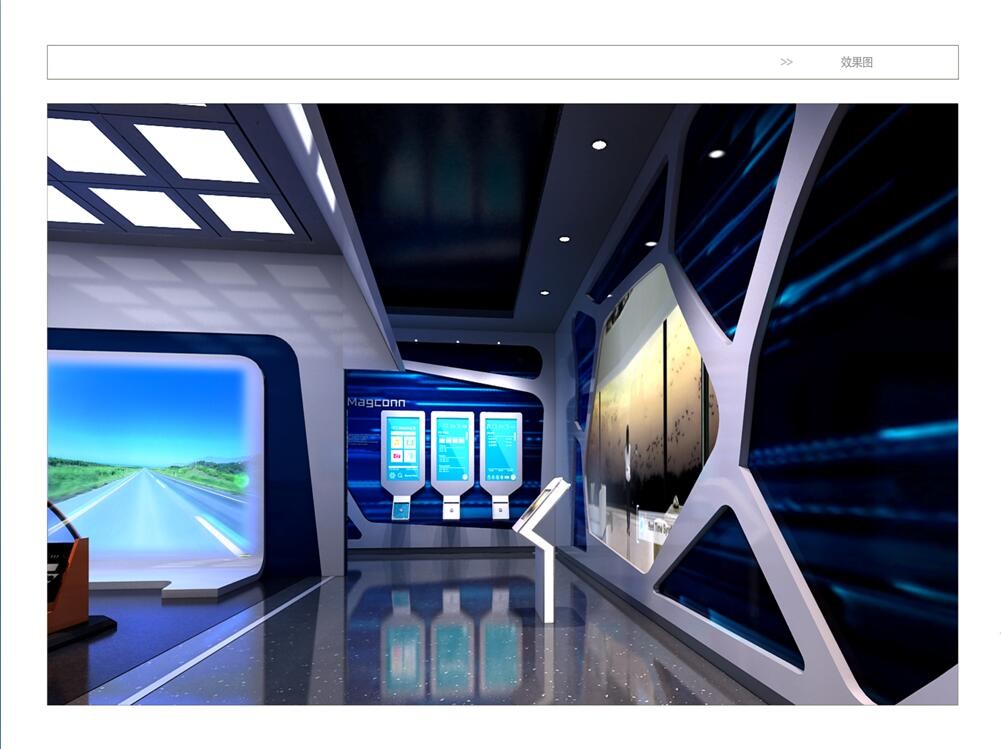Click the empty white header bar
Viewport: 1001px width, 749px height.
point(400,62)
